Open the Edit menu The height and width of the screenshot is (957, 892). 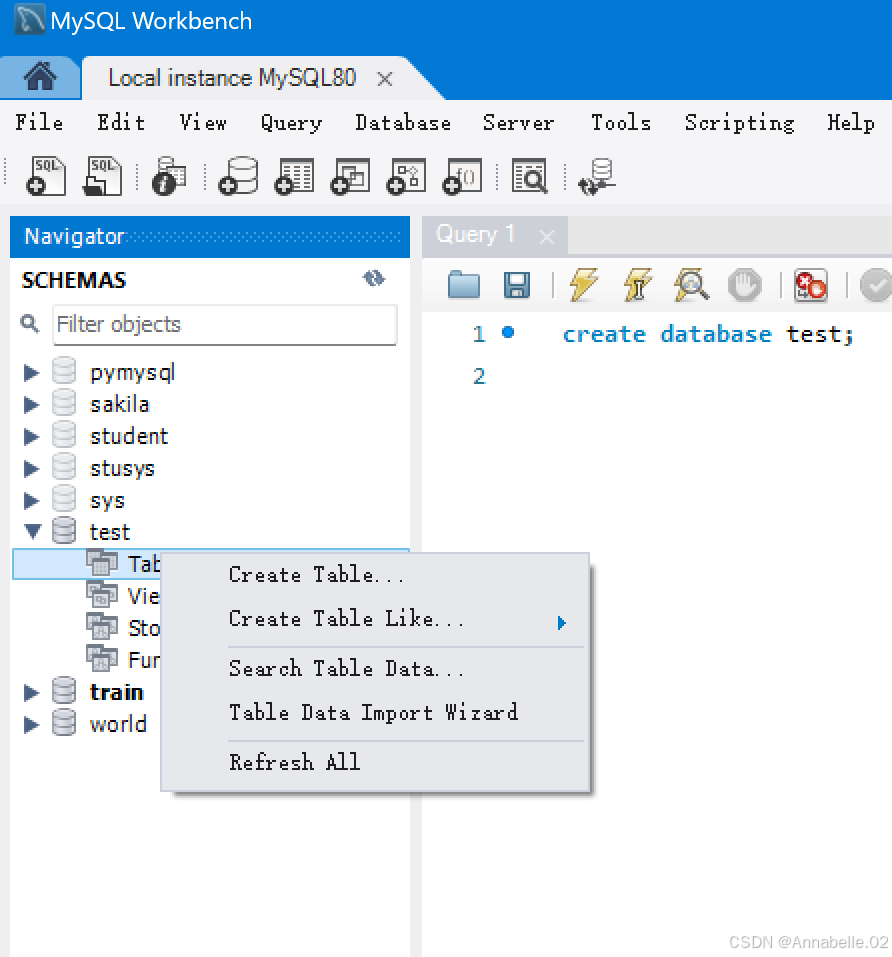pyautogui.click(x=121, y=123)
